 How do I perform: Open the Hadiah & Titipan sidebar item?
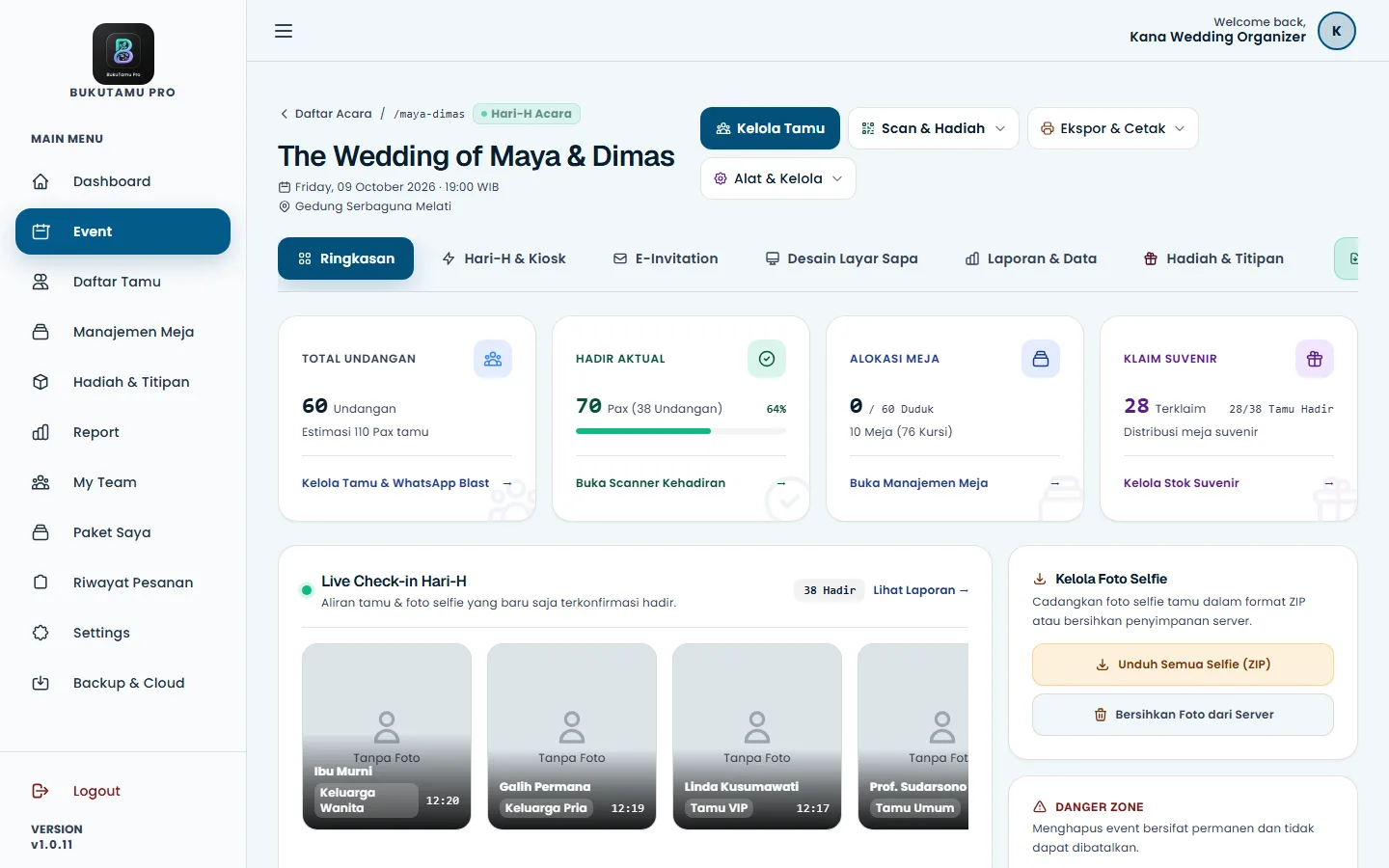tap(123, 382)
